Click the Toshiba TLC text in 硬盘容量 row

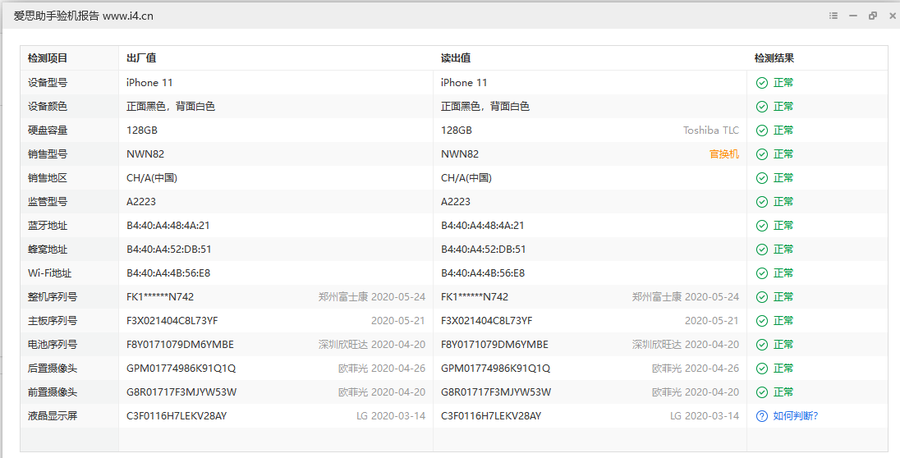(x=711, y=130)
